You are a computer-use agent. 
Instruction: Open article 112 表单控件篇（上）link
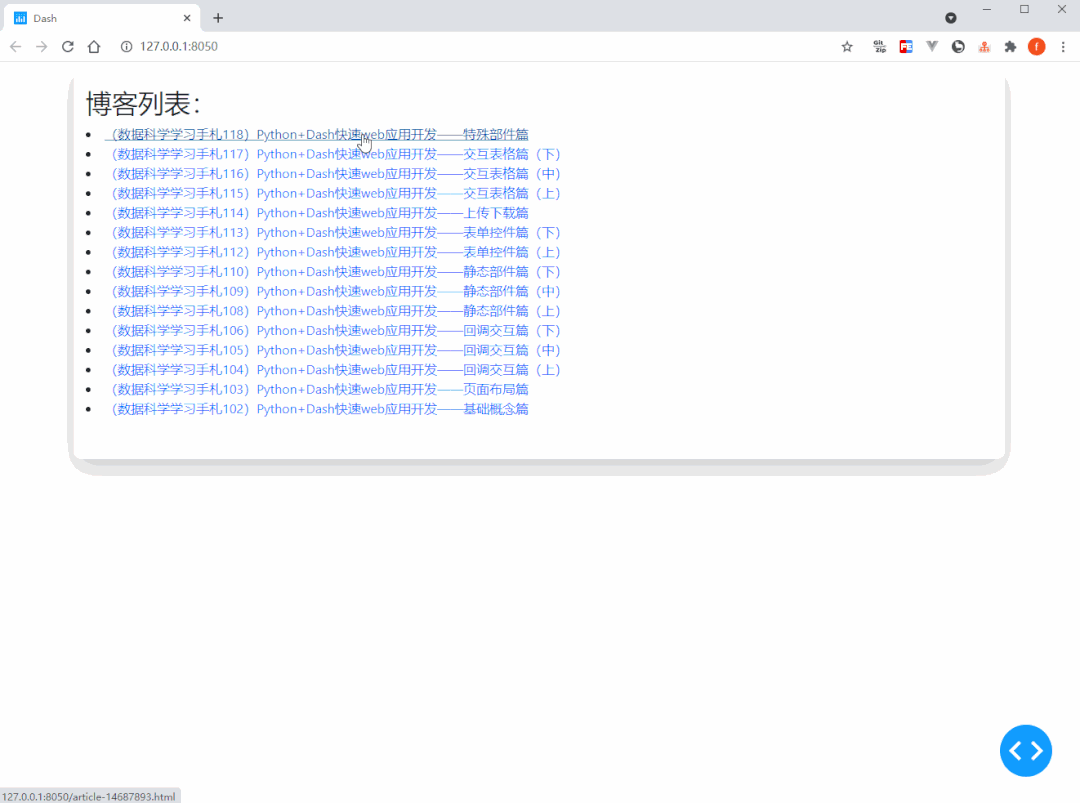point(336,252)
